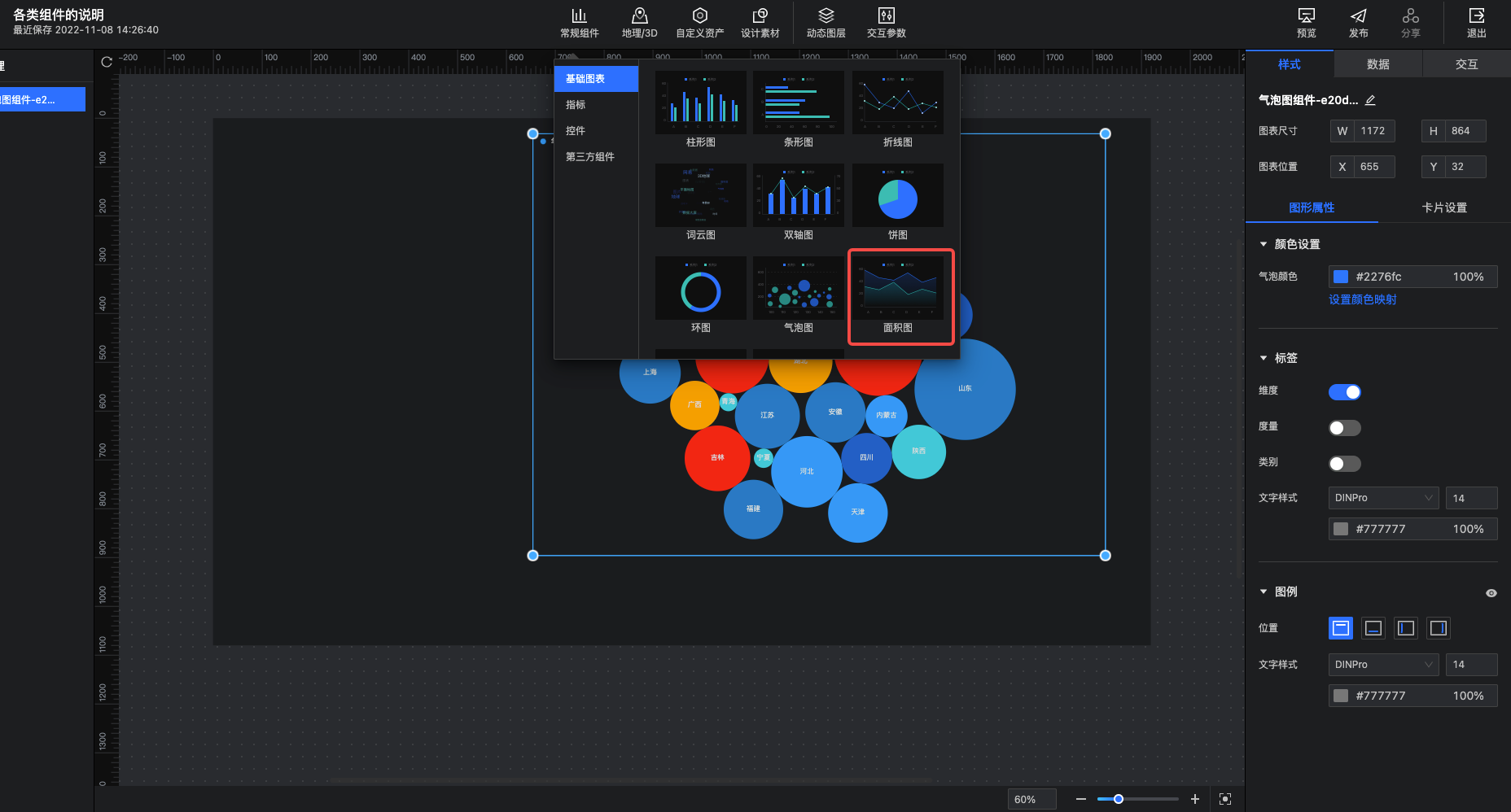Switch to the 卡片设置 sub-tab
This screenshot has height=812, width=1511.
pos(1444,207)
